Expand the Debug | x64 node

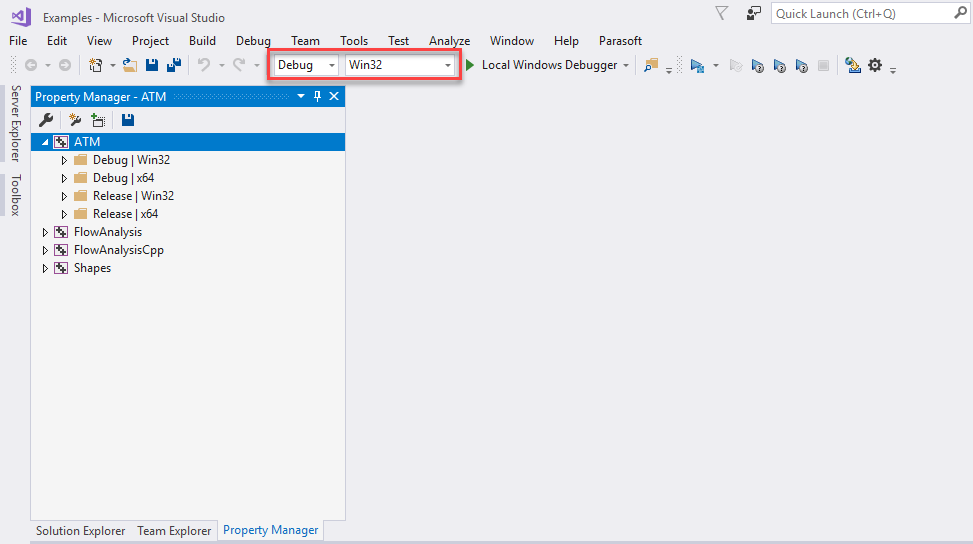[x=64, y=178]
